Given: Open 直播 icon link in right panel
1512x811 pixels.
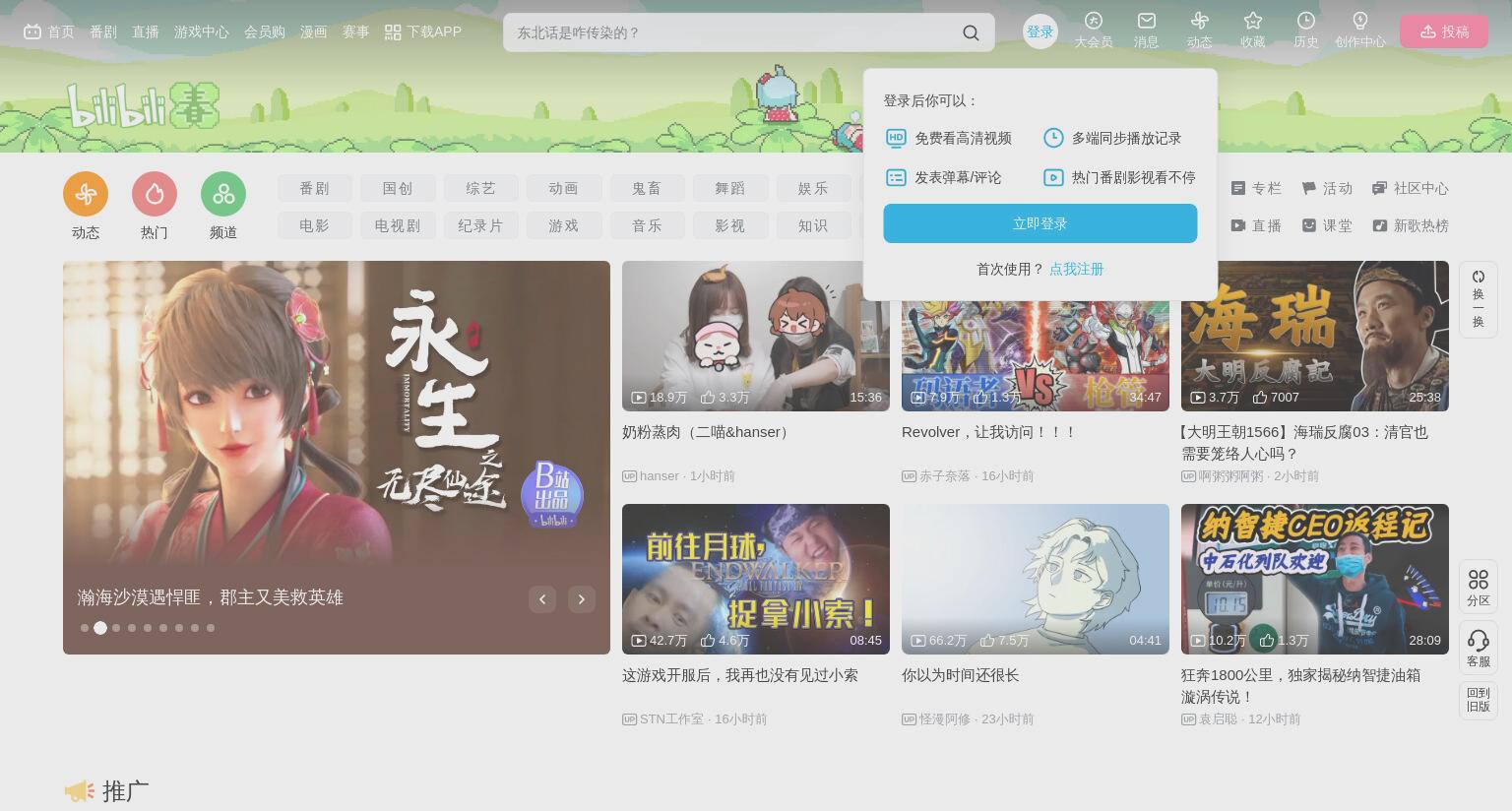Looking at the screenshot, I should 1256,225.
